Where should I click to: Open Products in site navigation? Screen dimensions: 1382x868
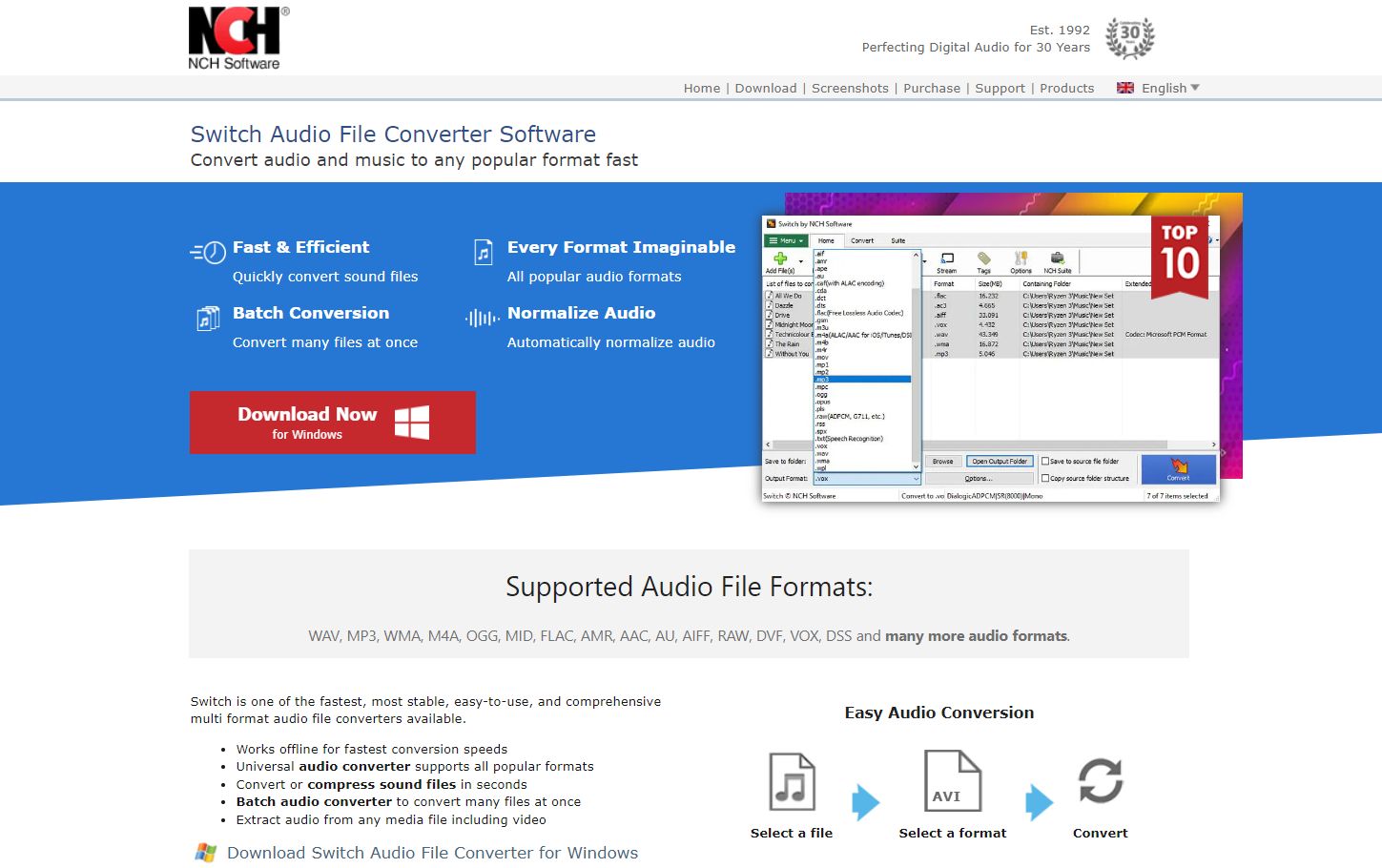click(1066, 88)
